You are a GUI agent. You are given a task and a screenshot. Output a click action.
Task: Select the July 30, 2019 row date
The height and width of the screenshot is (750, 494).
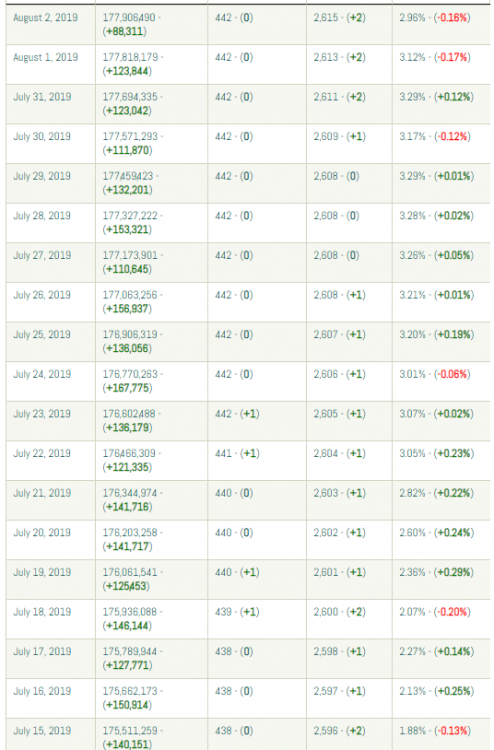pos(42,137)
